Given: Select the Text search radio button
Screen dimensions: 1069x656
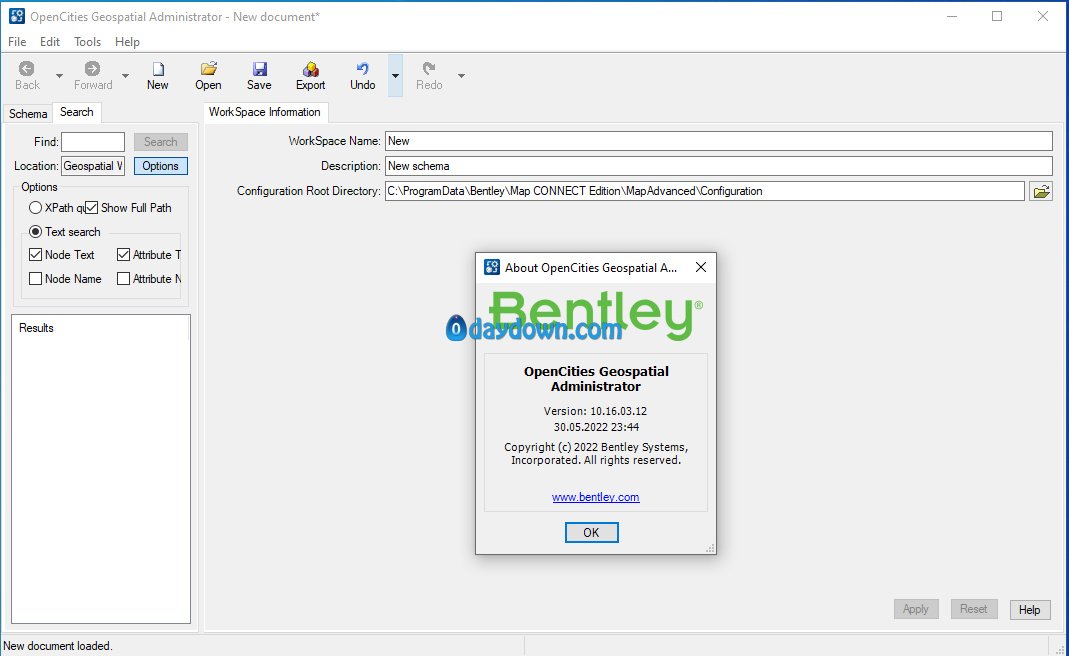Looking at the screenshot, I should (x=35, y=232).
